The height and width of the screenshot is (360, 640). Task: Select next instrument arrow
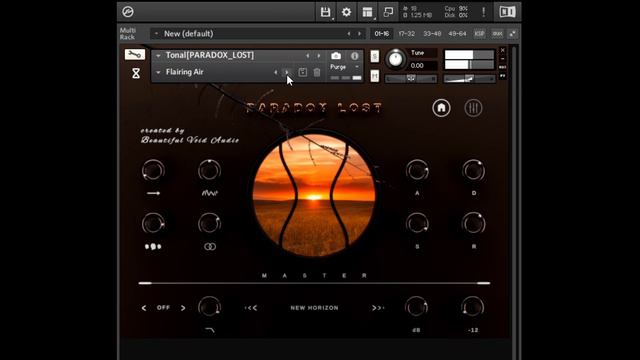click(318, 56)
